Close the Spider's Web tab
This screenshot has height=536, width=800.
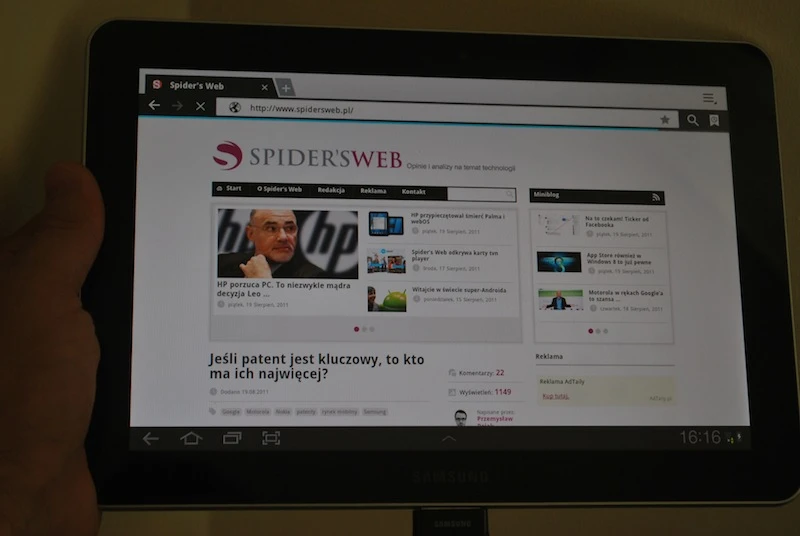[264, 87]
